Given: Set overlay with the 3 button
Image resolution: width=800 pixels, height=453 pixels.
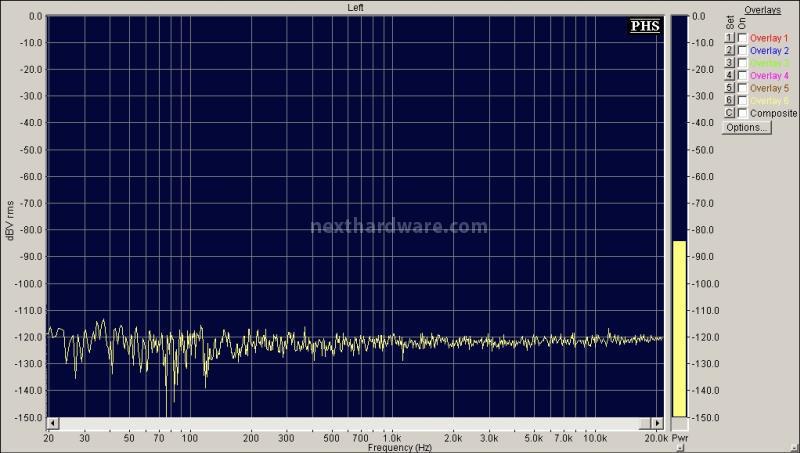Looking at the screenshot, I should [x=730, y=63].
